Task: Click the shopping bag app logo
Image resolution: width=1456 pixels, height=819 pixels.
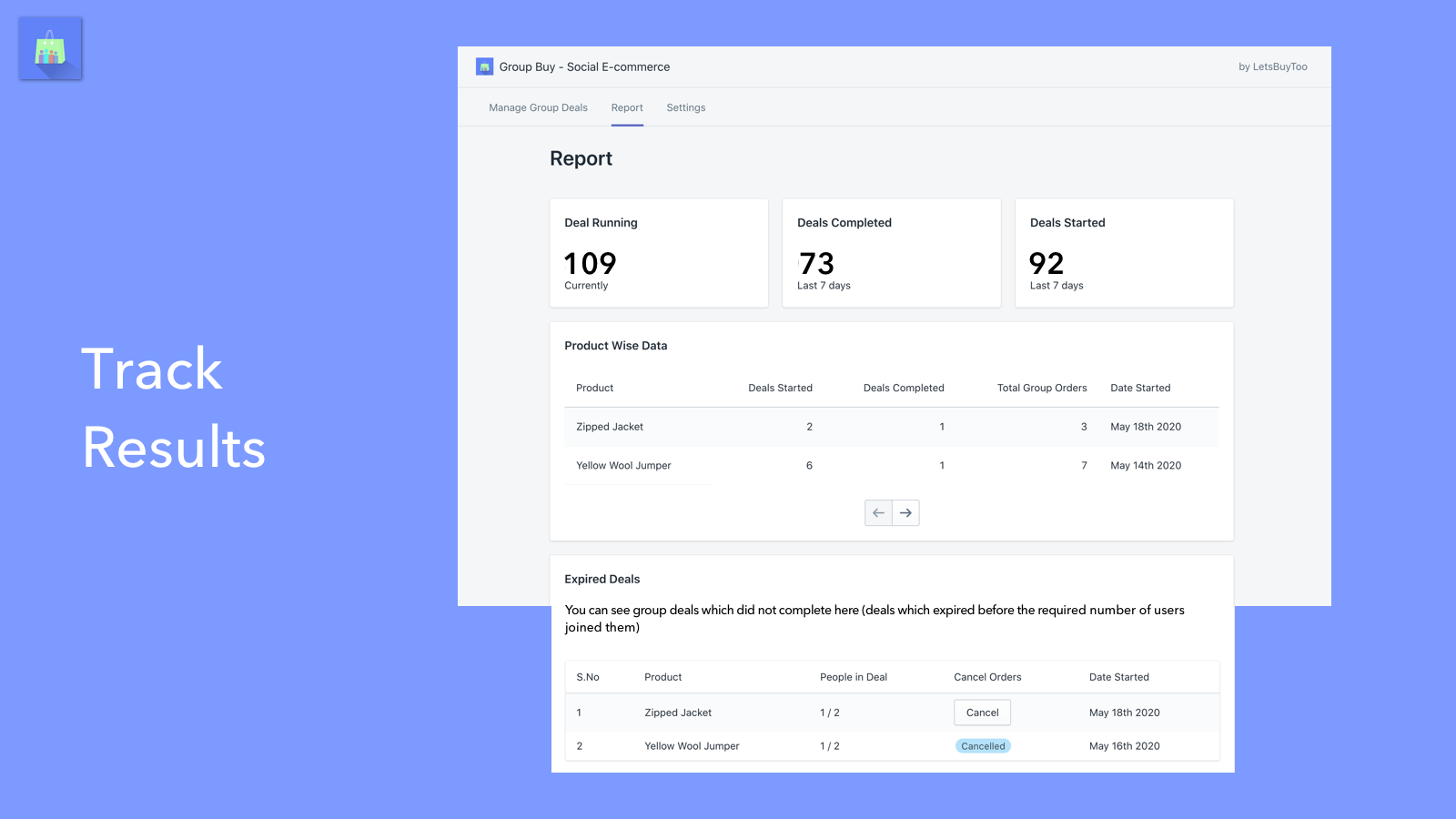Action: coord(50,48)
